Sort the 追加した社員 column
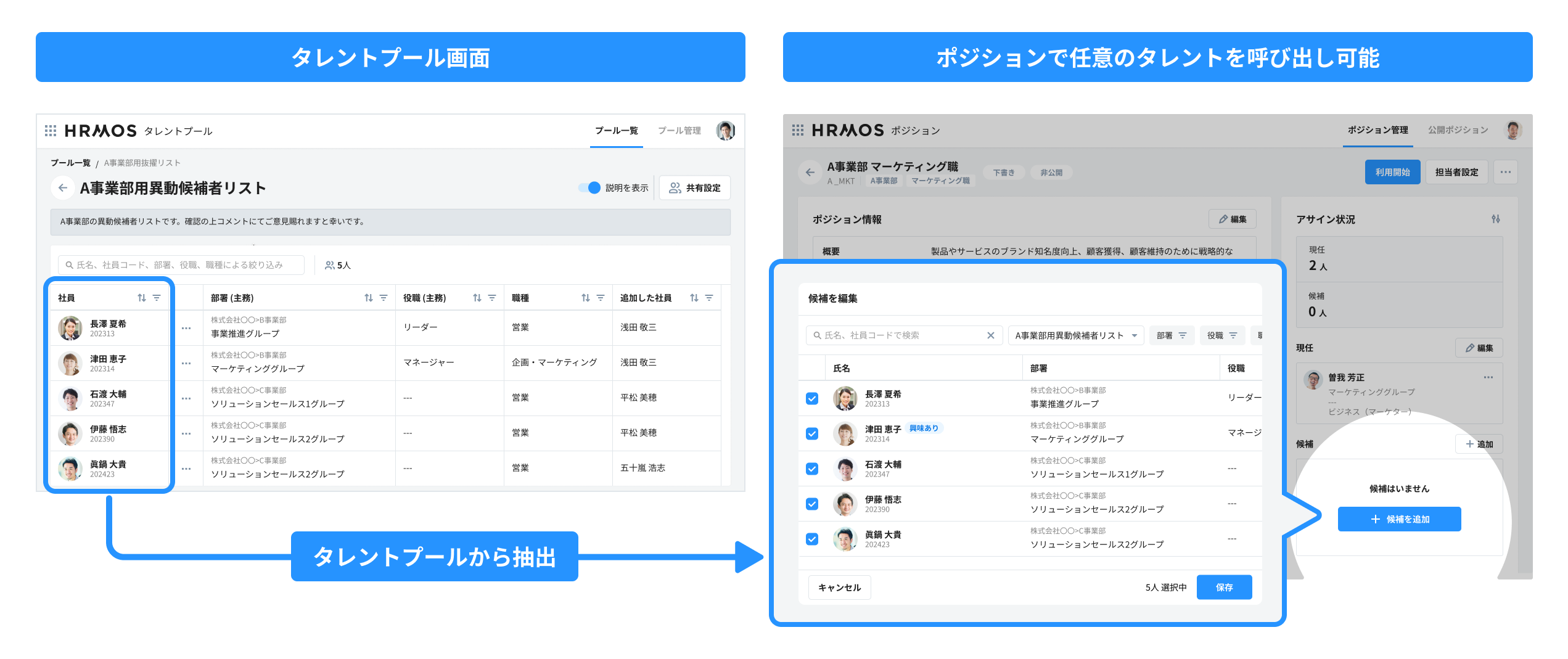 point(694,298)
